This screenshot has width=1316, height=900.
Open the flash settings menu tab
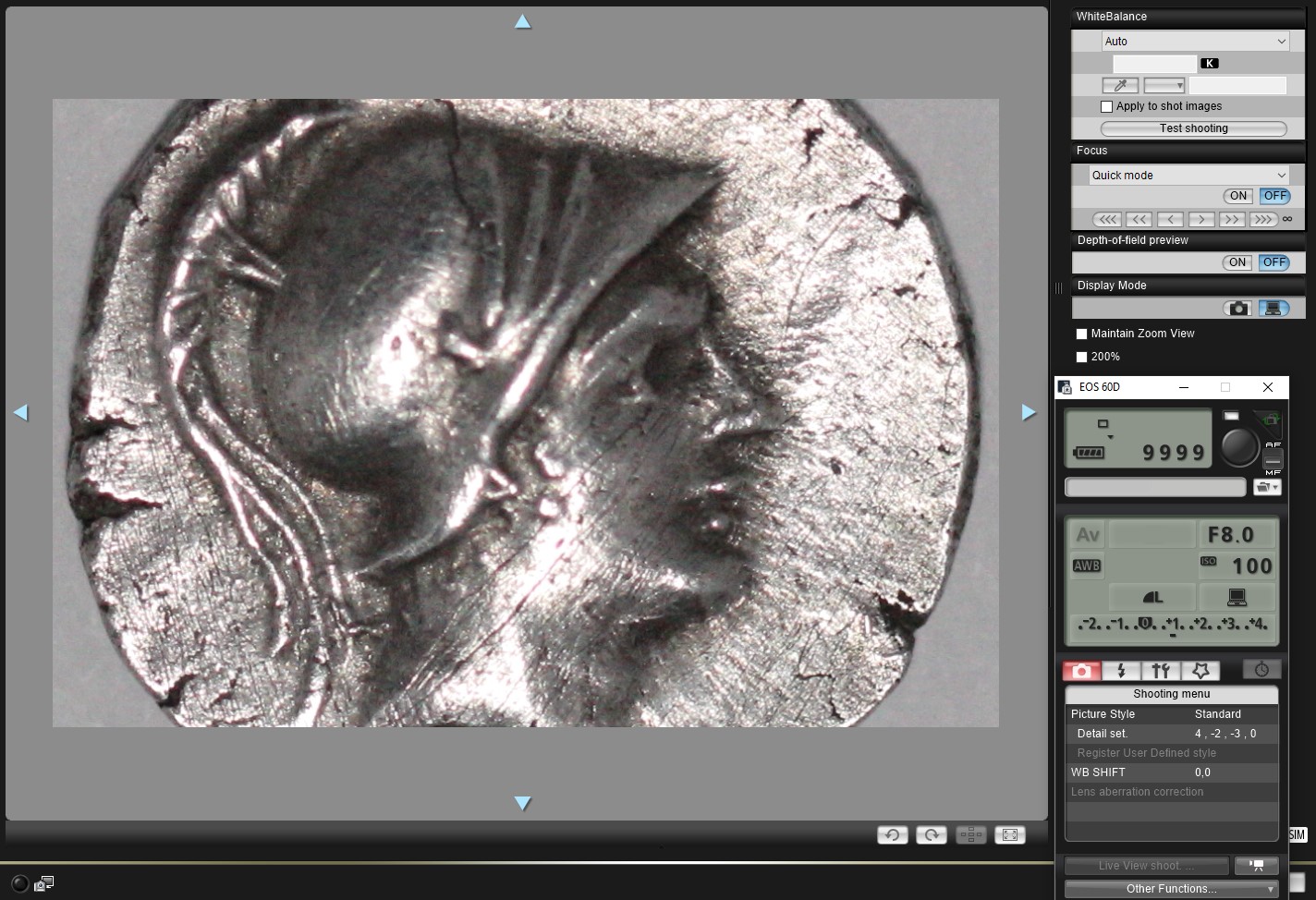pyautogui.click(x=1121, y=671)
